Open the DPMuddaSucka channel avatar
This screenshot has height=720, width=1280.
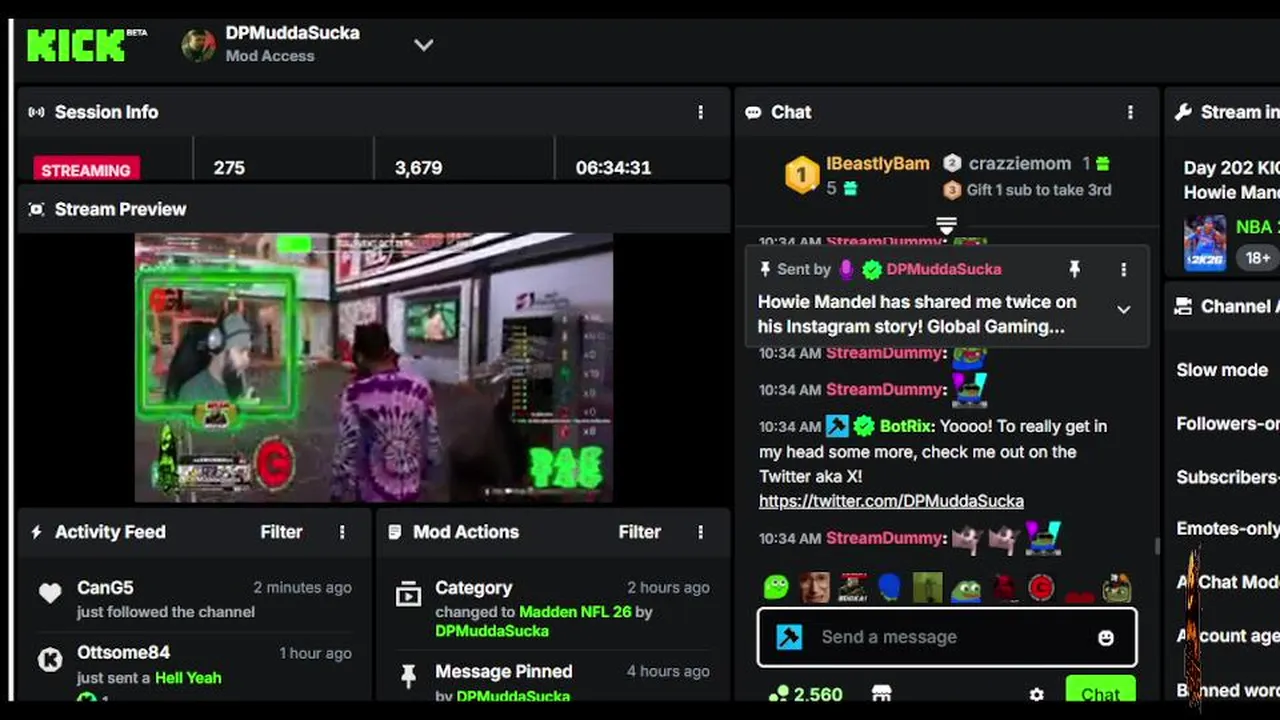[199, 45]
